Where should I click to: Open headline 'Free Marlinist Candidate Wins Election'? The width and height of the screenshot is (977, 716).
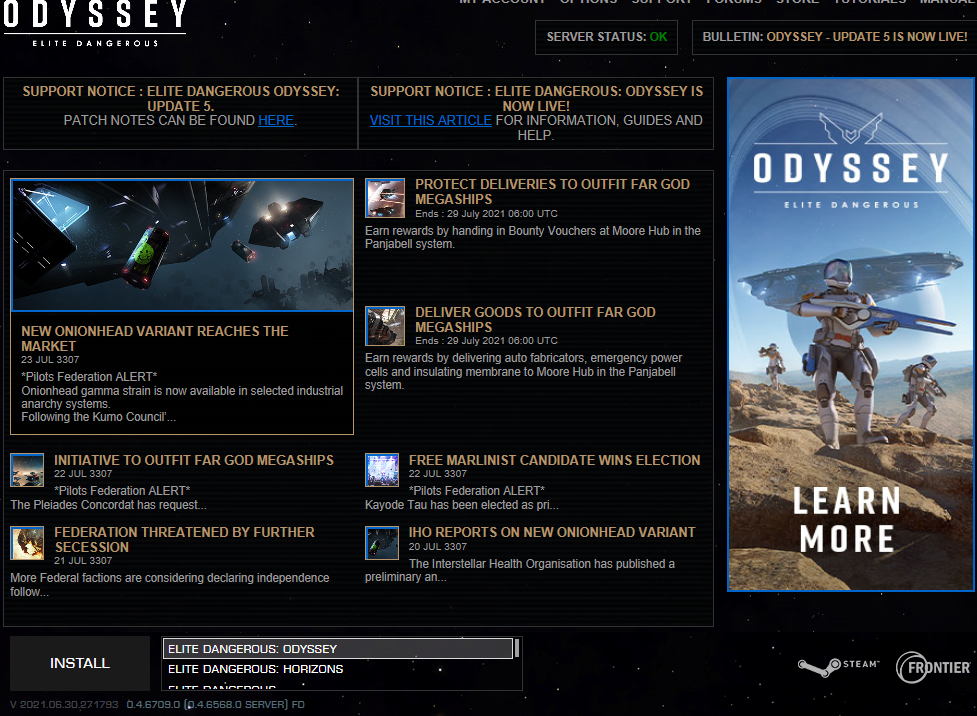coord(555,460)
